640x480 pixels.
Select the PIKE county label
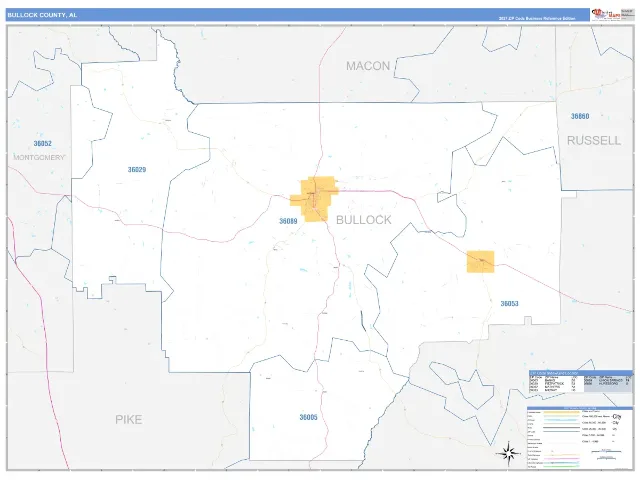[129, 420]
